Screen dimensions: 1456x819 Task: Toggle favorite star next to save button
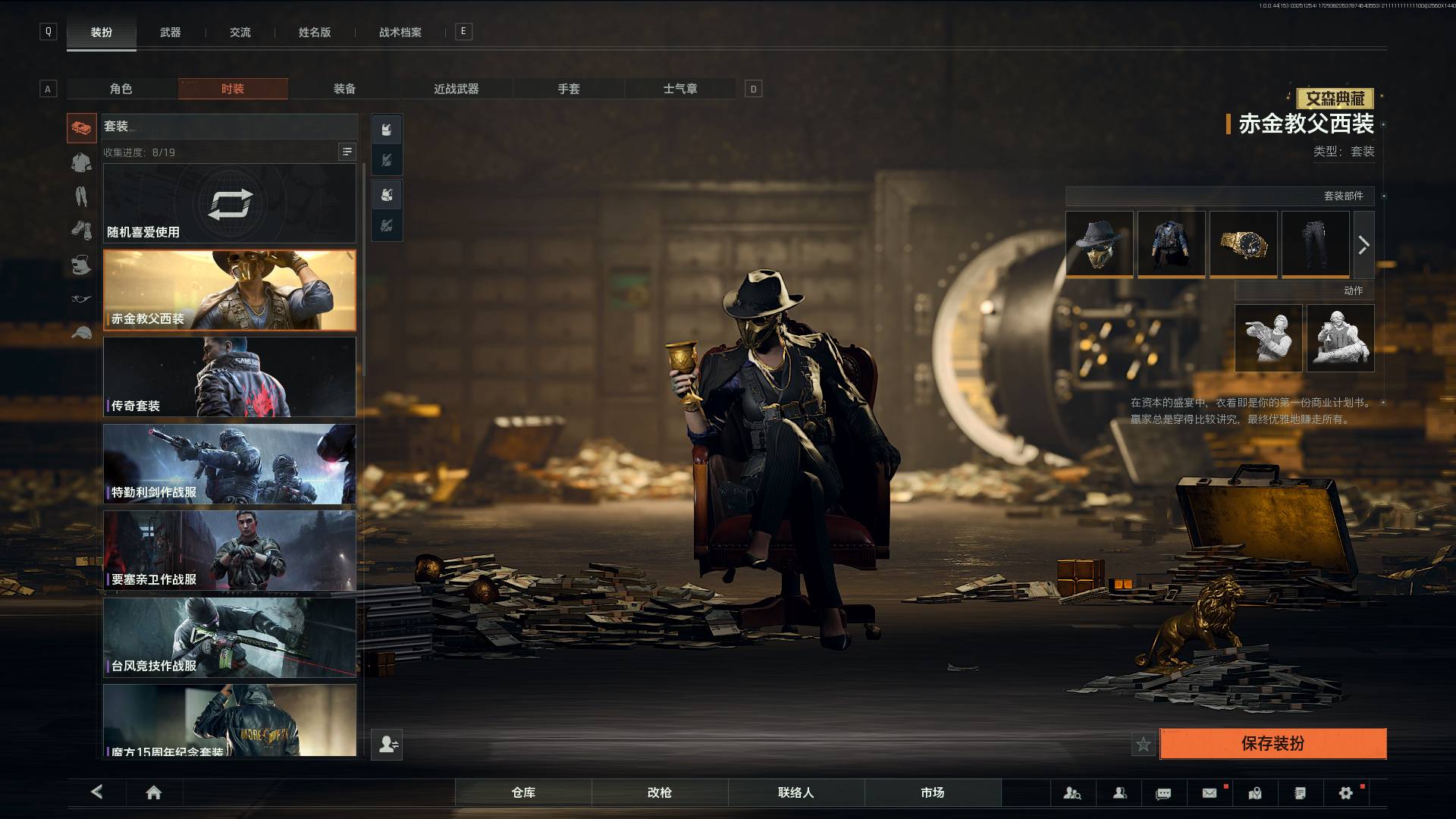tap(1143, 744)
